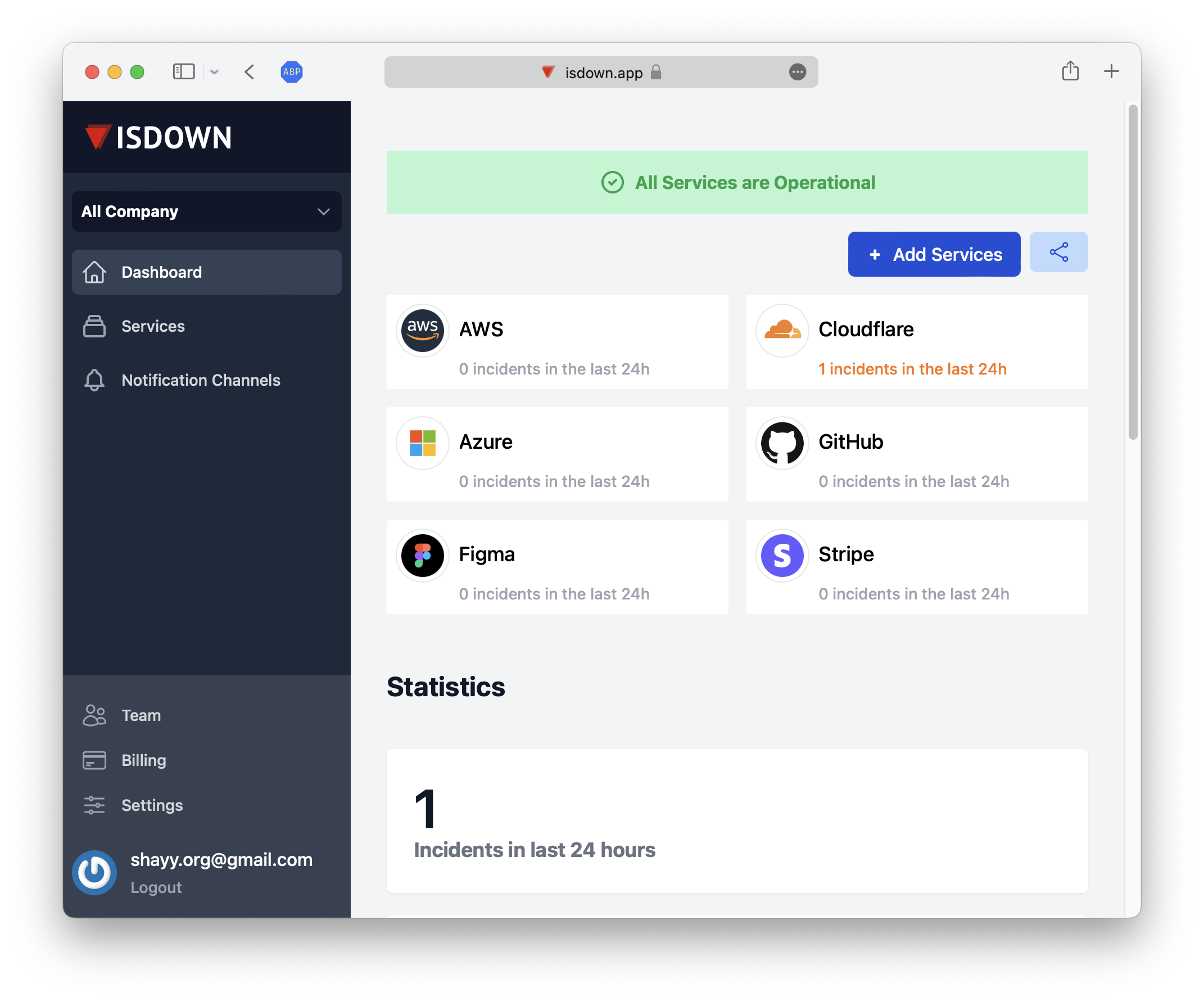The width and height of the screenshot is (1204, 1001).
Task: Open the address bar options ellipsis menu
Action: (x=798, y=73)
